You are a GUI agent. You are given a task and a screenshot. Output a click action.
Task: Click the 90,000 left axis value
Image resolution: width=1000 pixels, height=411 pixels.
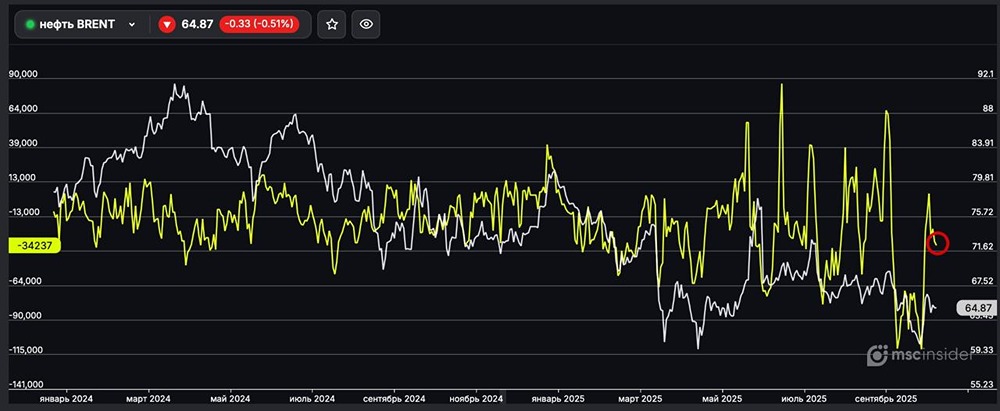23,75
